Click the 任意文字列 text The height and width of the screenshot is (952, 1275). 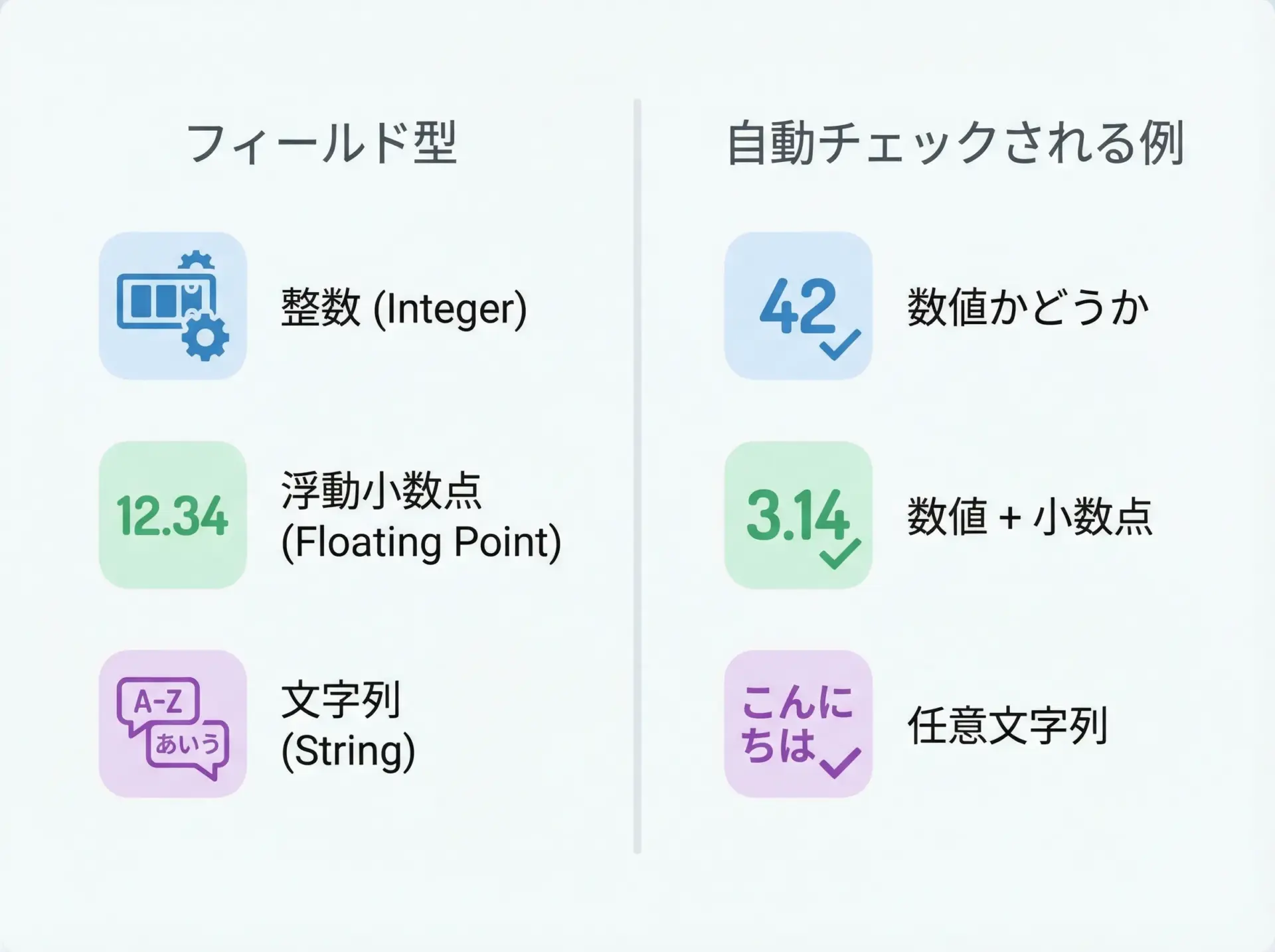tap(1007, 725)
